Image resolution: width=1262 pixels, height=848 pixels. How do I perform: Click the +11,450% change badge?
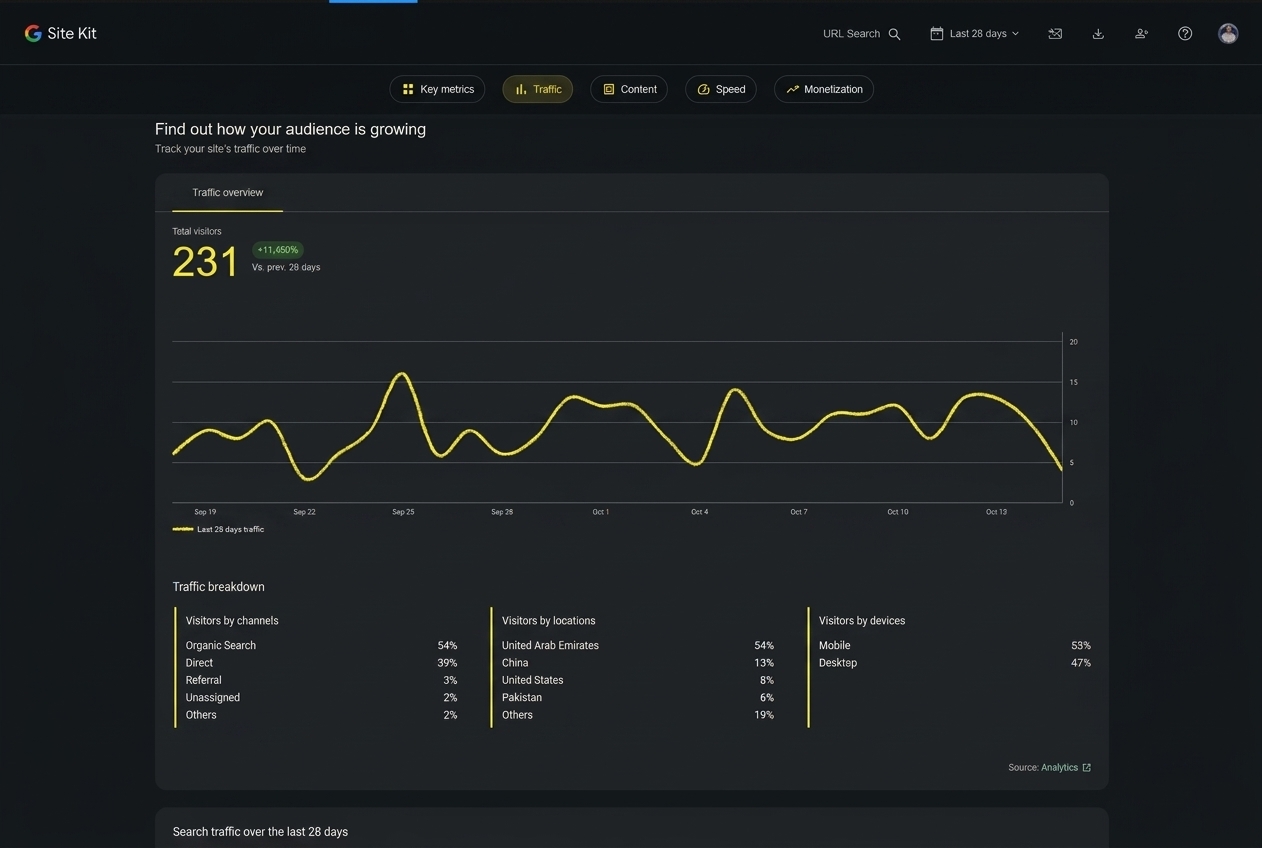tap(277, 250)
